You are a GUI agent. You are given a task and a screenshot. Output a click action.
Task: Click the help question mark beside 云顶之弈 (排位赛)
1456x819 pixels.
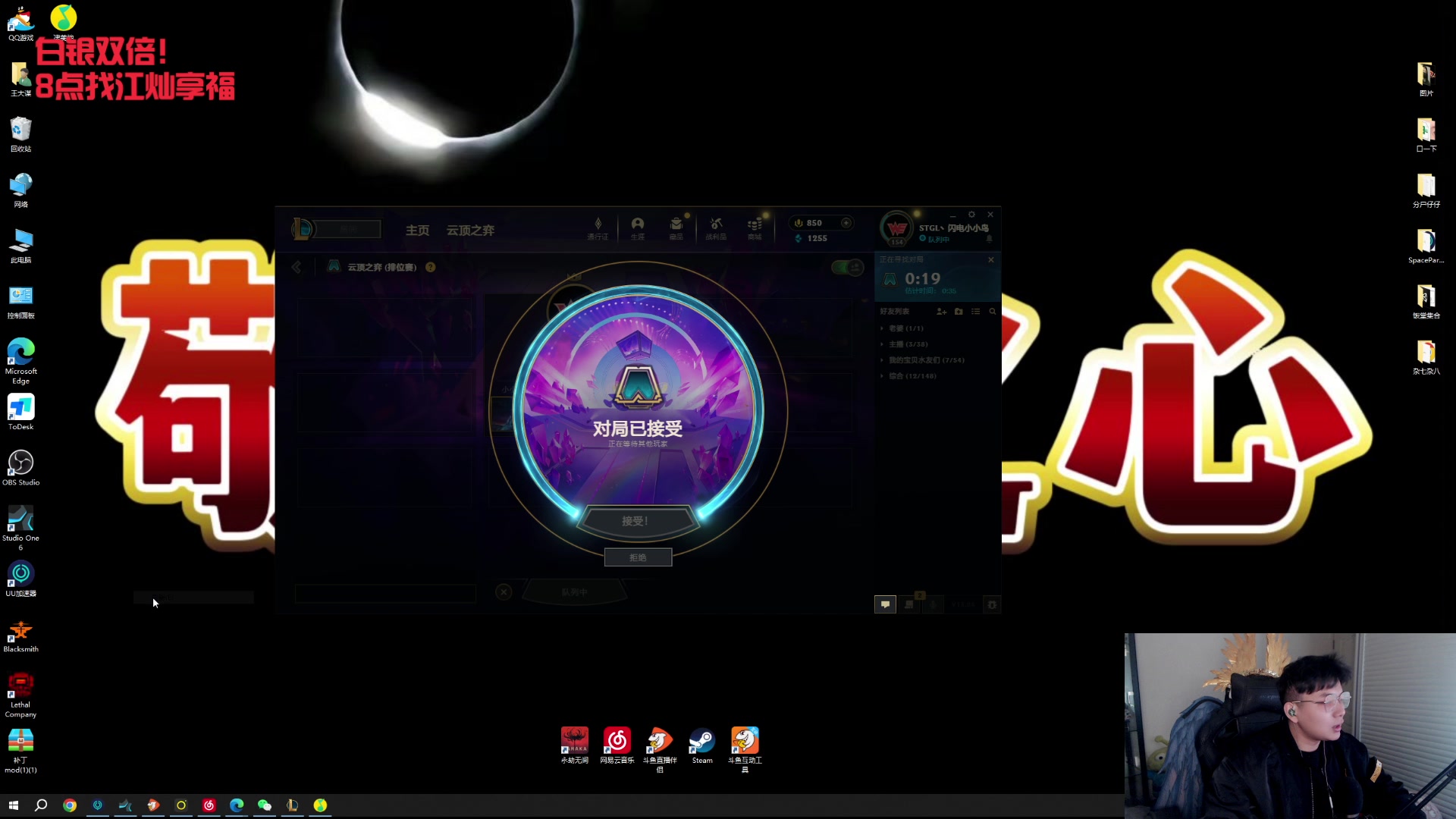tap(431, 267)
